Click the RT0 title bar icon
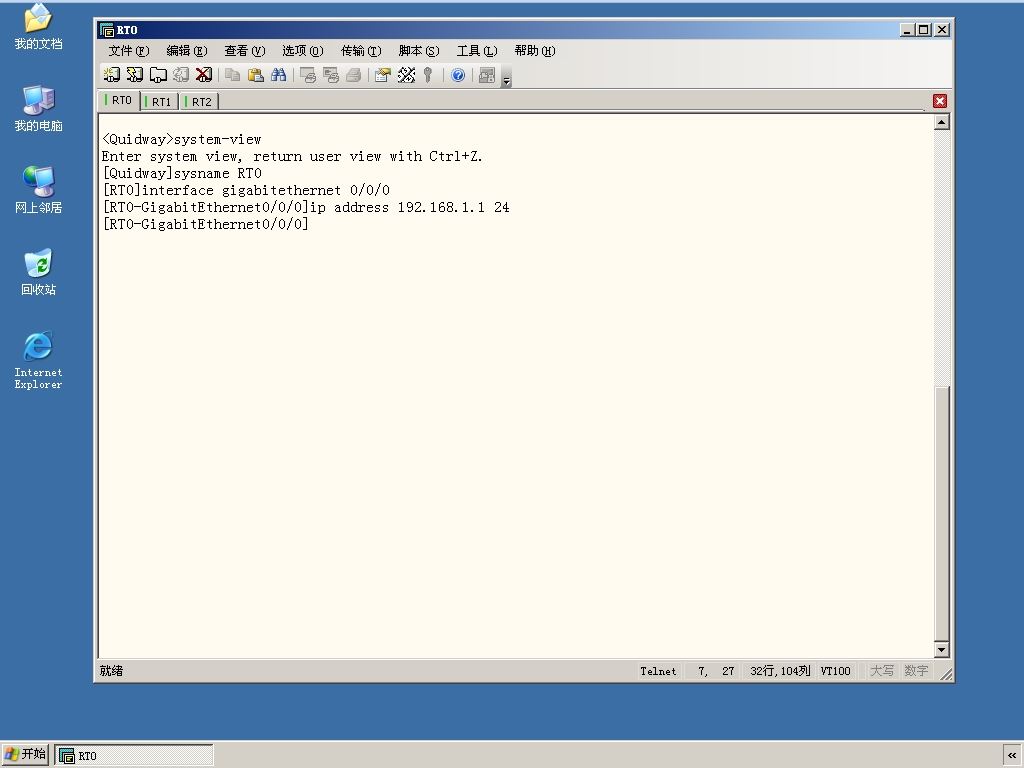This screenshot has height=768, width=1024. point(106,30)
